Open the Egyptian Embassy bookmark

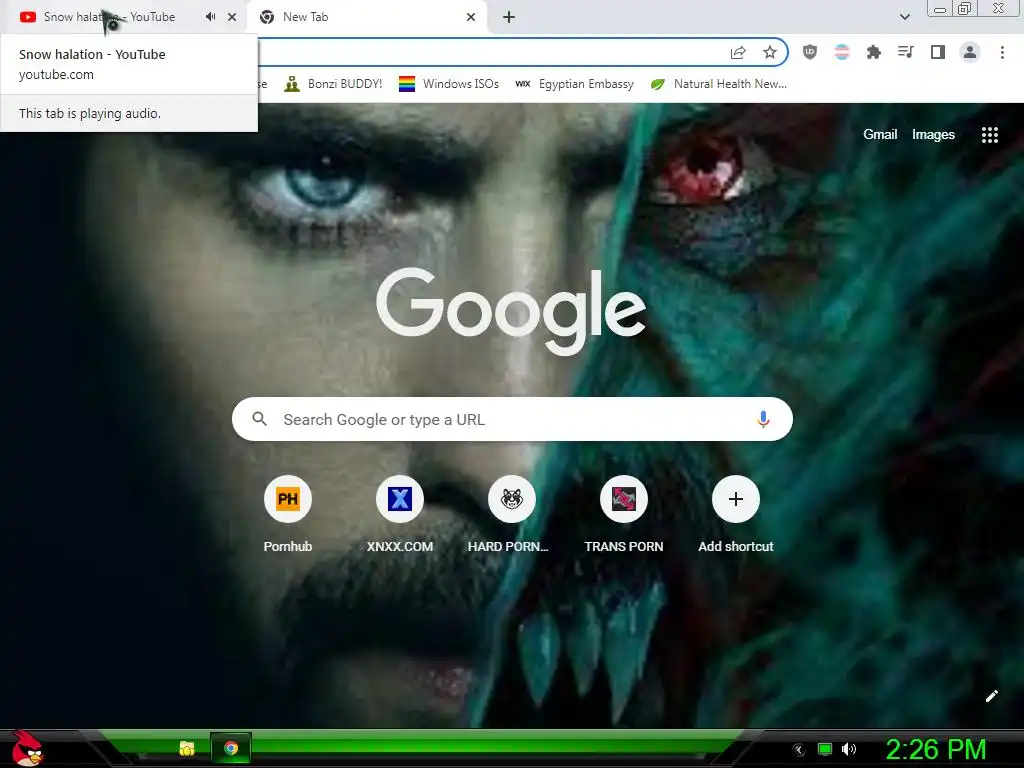574,84
